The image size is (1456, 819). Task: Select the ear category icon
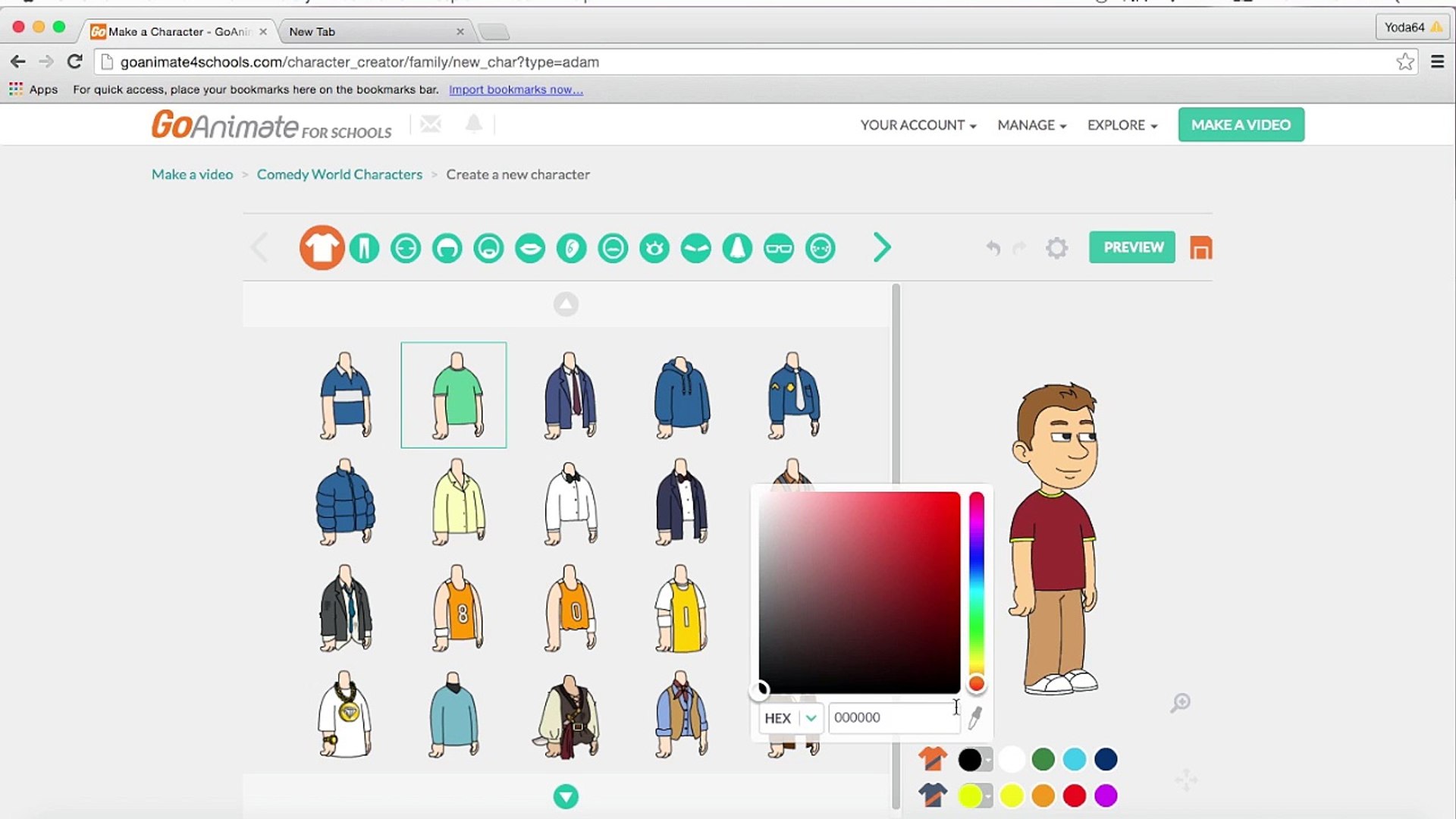tap(571, 248)
